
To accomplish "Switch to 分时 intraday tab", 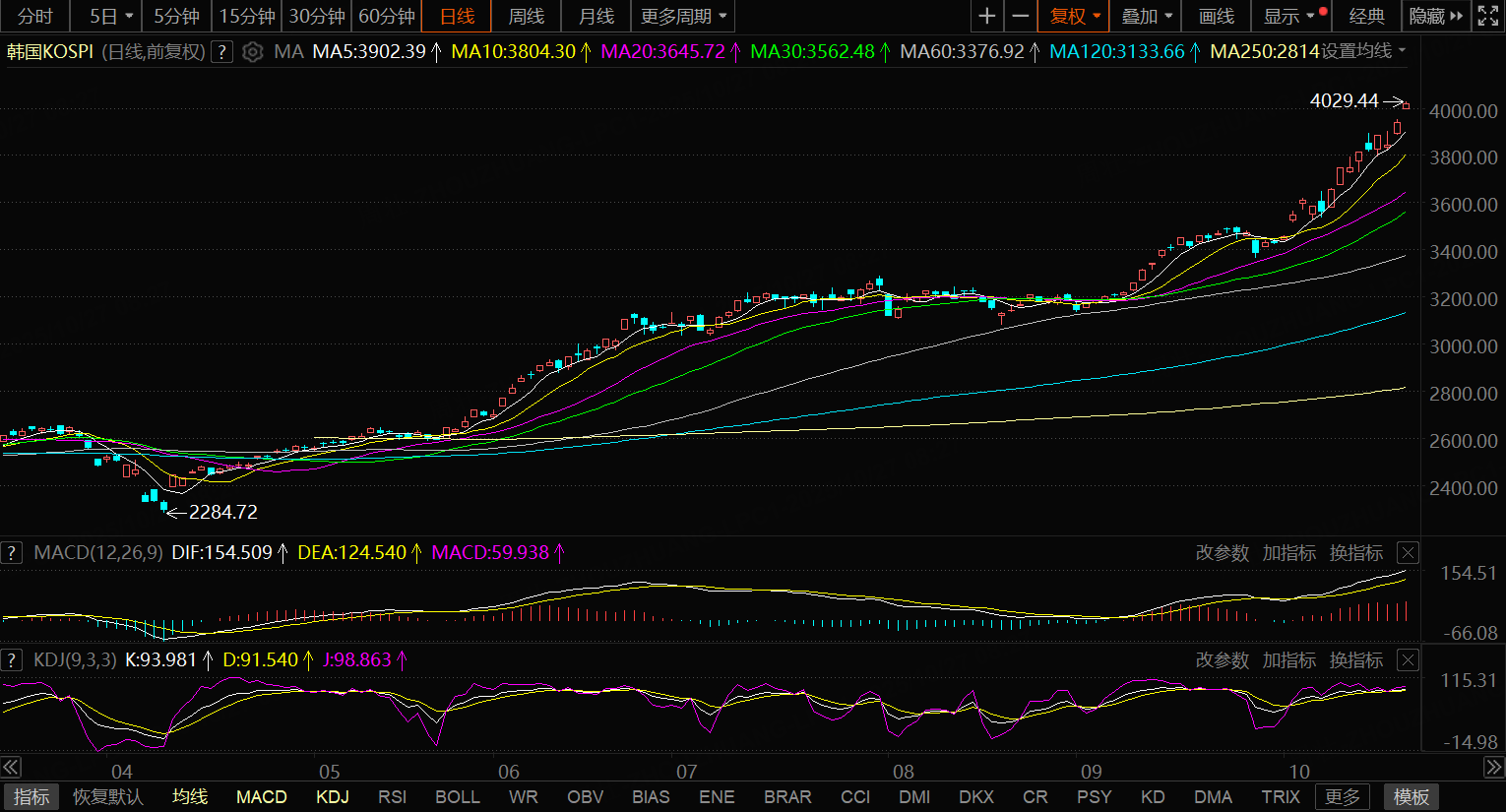I will (x=35, y=17).
